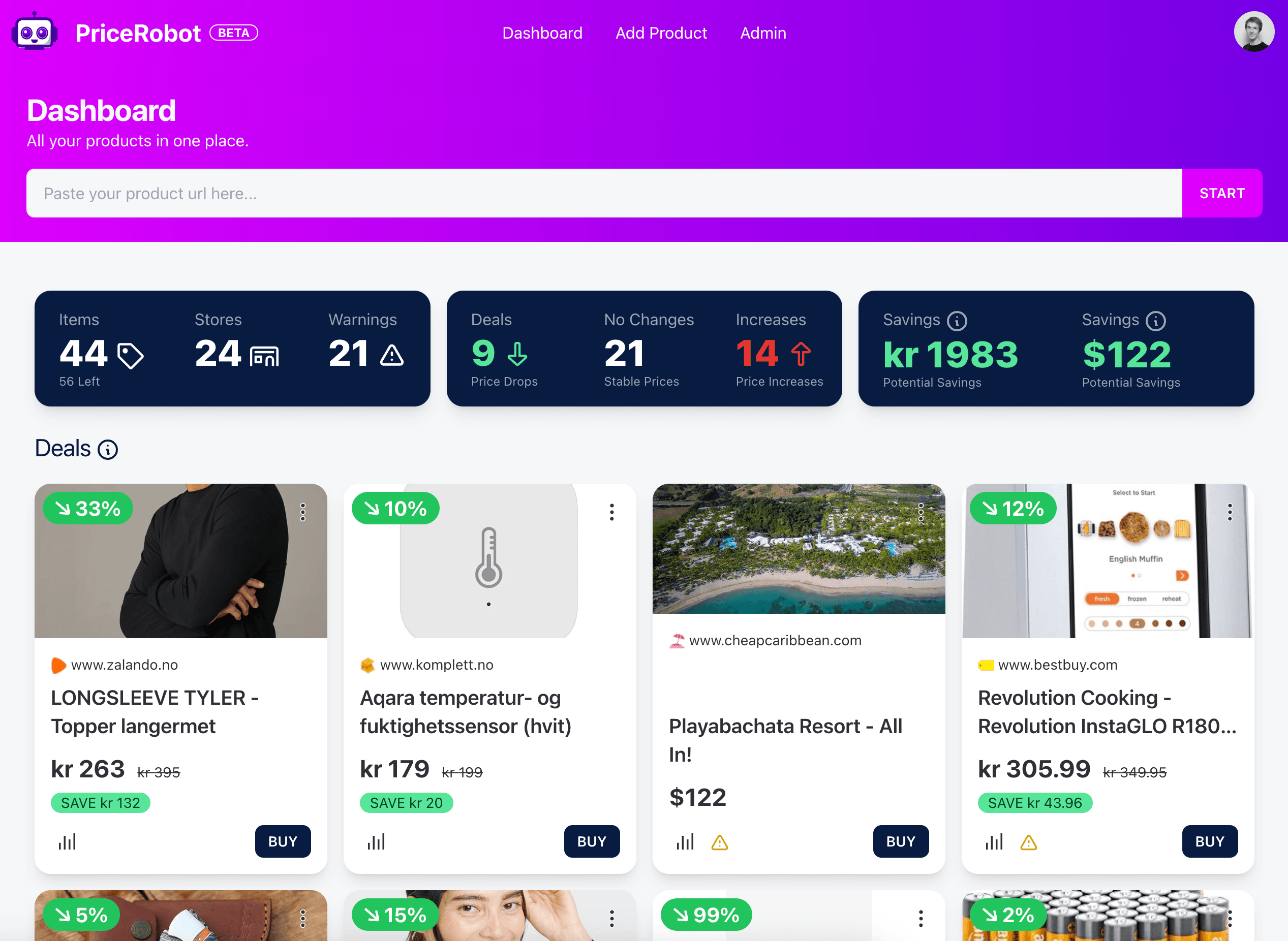Open options menu on the 2% deal card
The width and height of the screenshot is (1288, 941).
pyautogui.click(x=1230, y=918)
